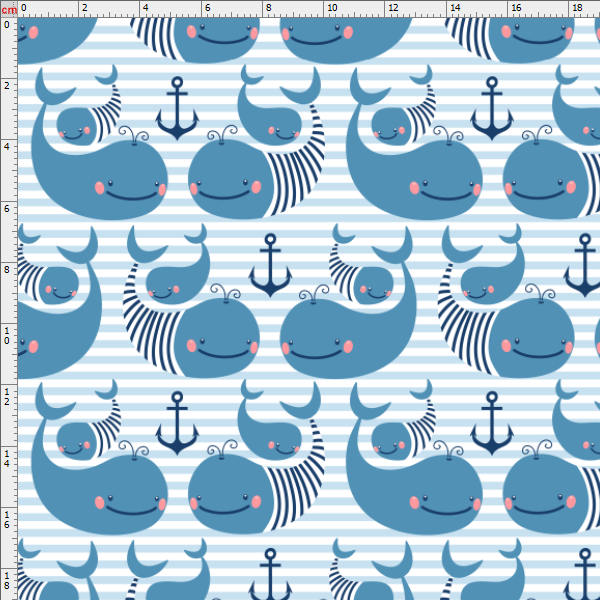600x600 pixels.
Task: Click the 8 mark on the left ruler
Action: (x=7, y=269)
